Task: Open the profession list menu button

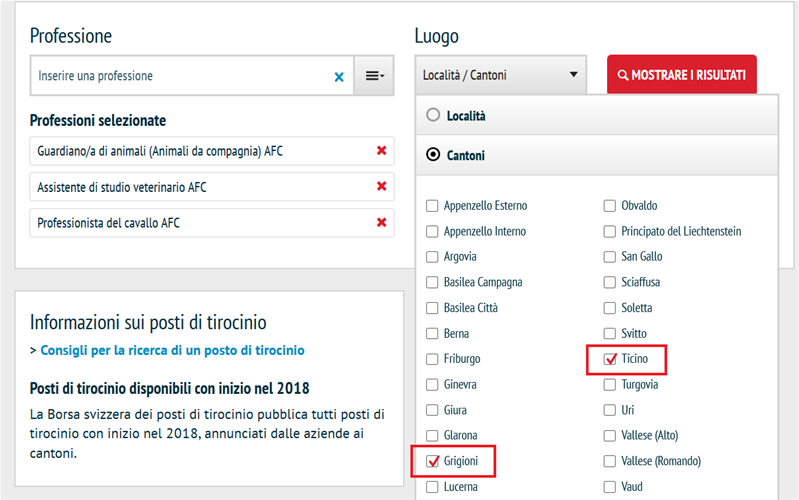Action: point(375,76)
